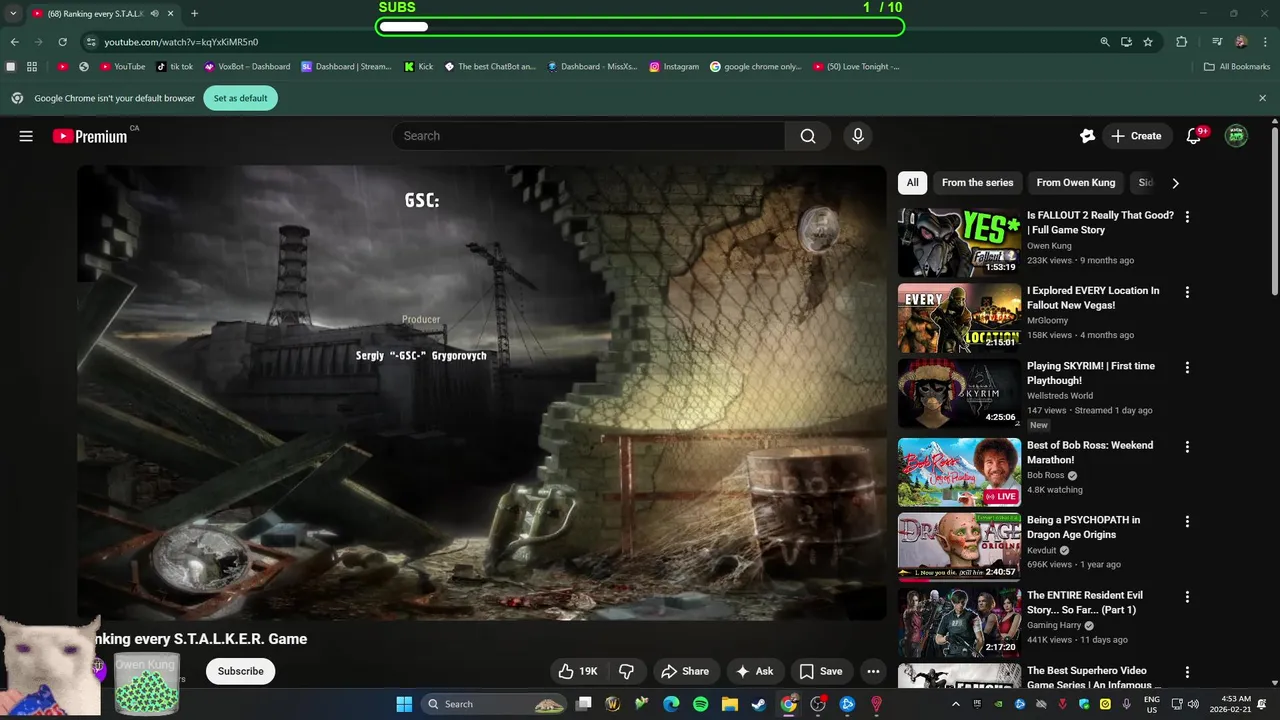Open Spotify from the taskbar

pyautogui.click(x=700, y=704)
